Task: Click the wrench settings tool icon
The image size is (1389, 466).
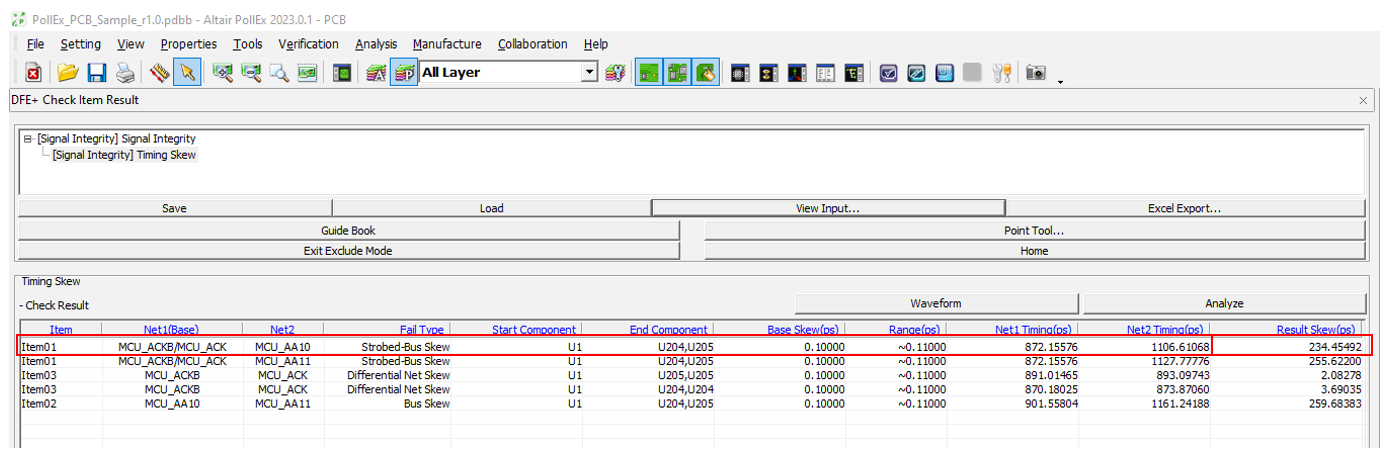Action: click(x=1003, y=73)
